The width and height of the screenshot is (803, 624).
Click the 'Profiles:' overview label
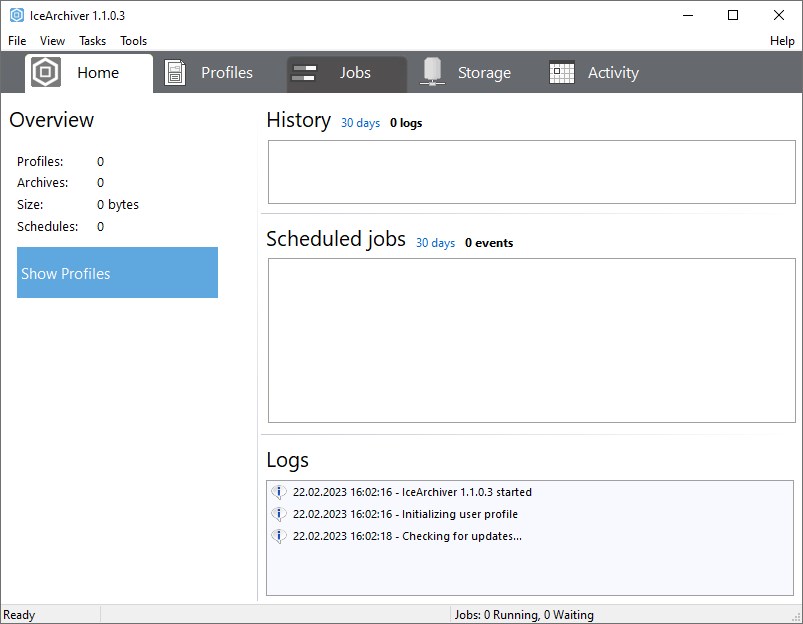tap(40, 161)
